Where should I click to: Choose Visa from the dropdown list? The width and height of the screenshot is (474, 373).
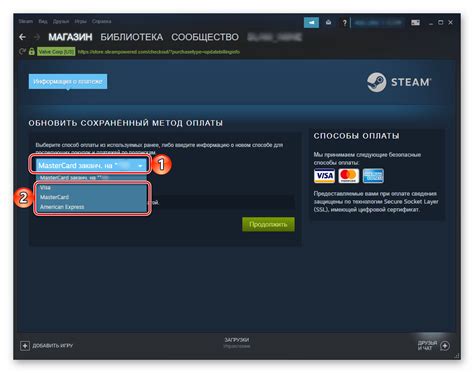click(91, 188)
